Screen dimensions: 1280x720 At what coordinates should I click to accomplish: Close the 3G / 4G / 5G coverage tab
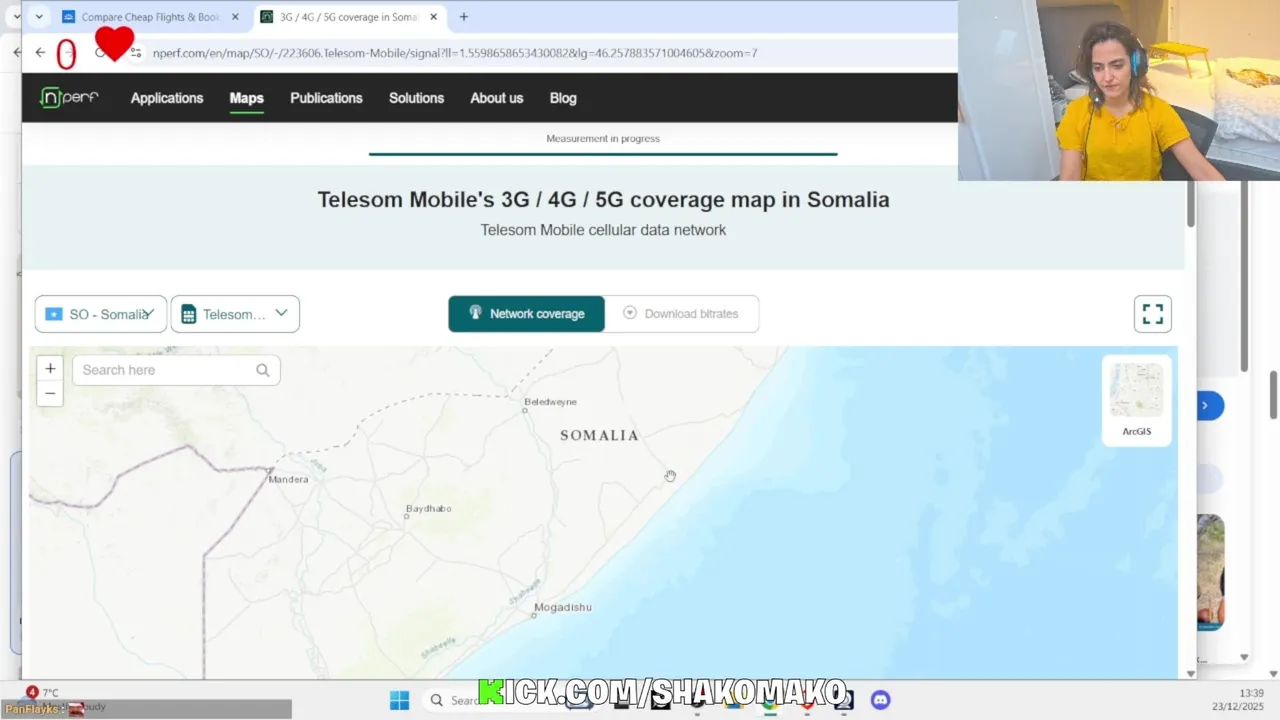pyautogui.click(x=433, y=17)
